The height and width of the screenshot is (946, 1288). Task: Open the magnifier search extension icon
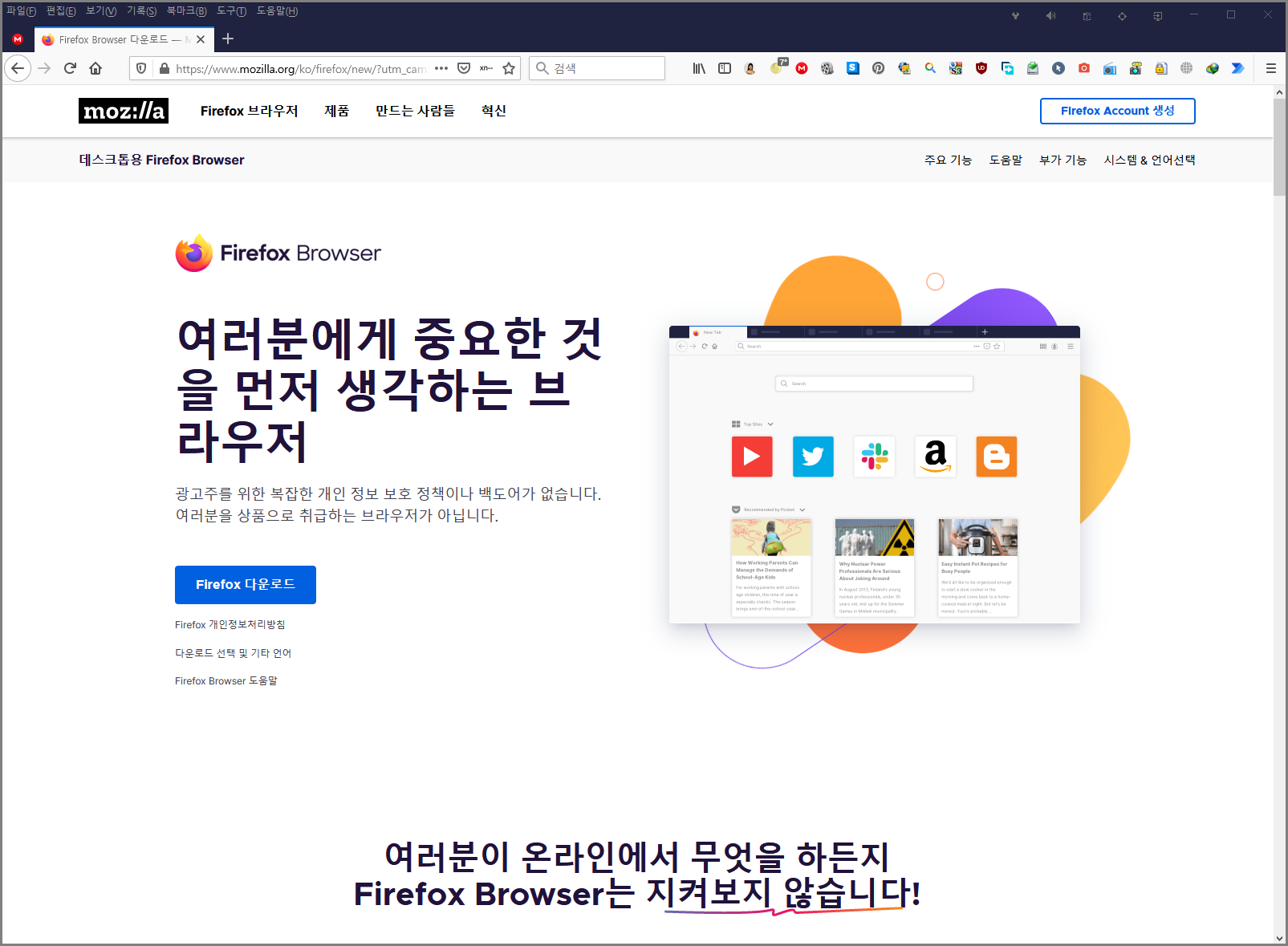click(930, 68)
